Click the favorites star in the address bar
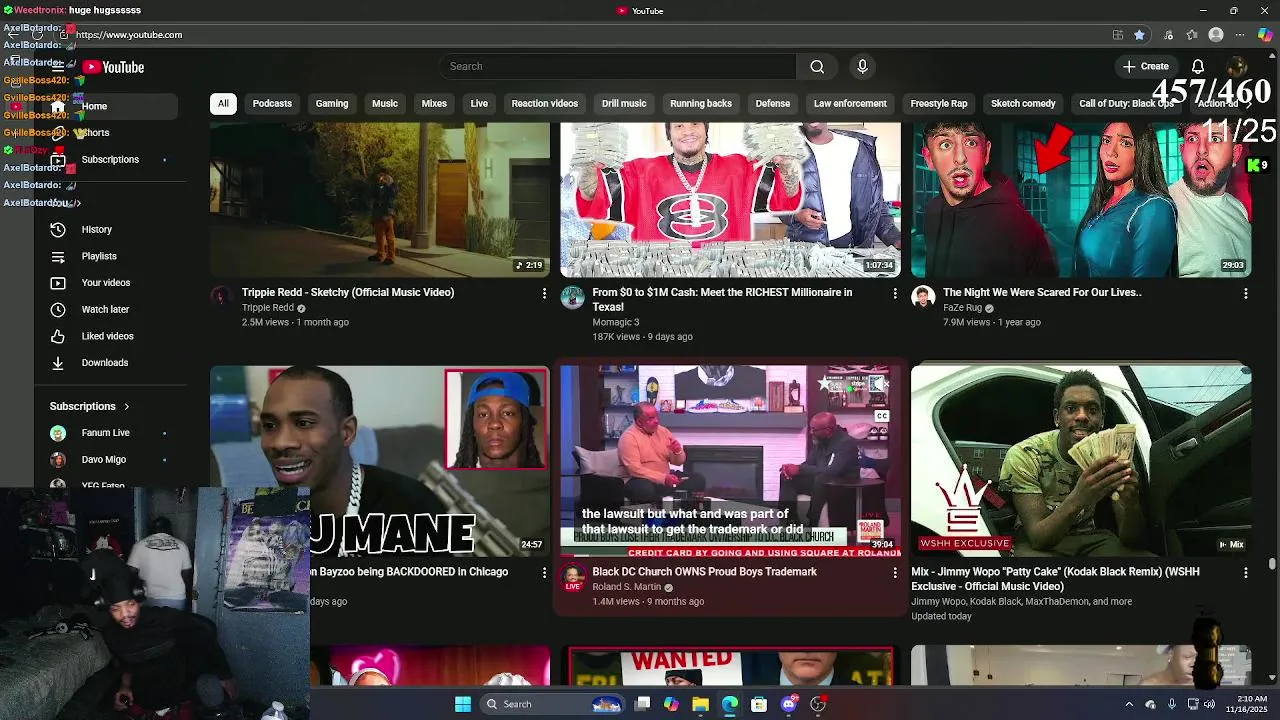 [1139, 34]
